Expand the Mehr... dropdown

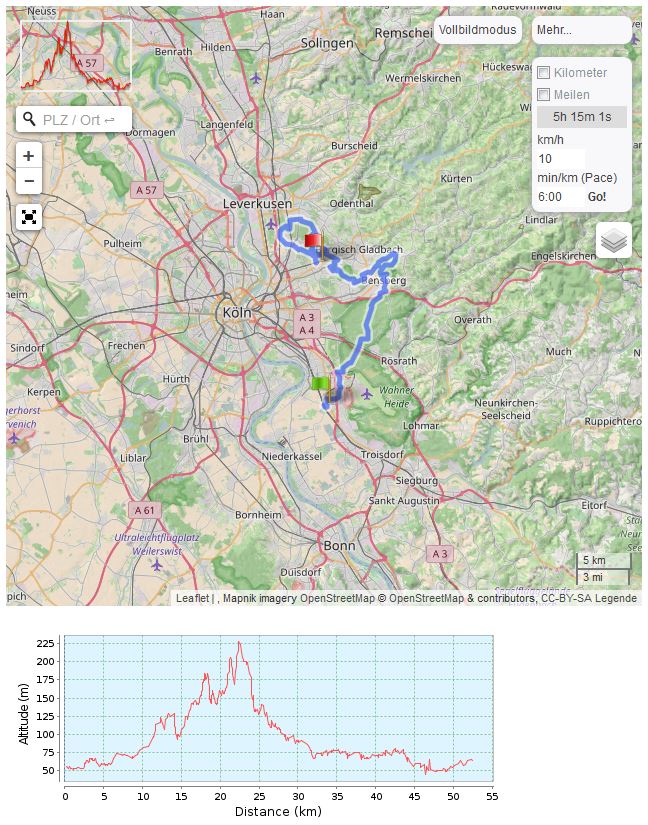pos(581,30)
